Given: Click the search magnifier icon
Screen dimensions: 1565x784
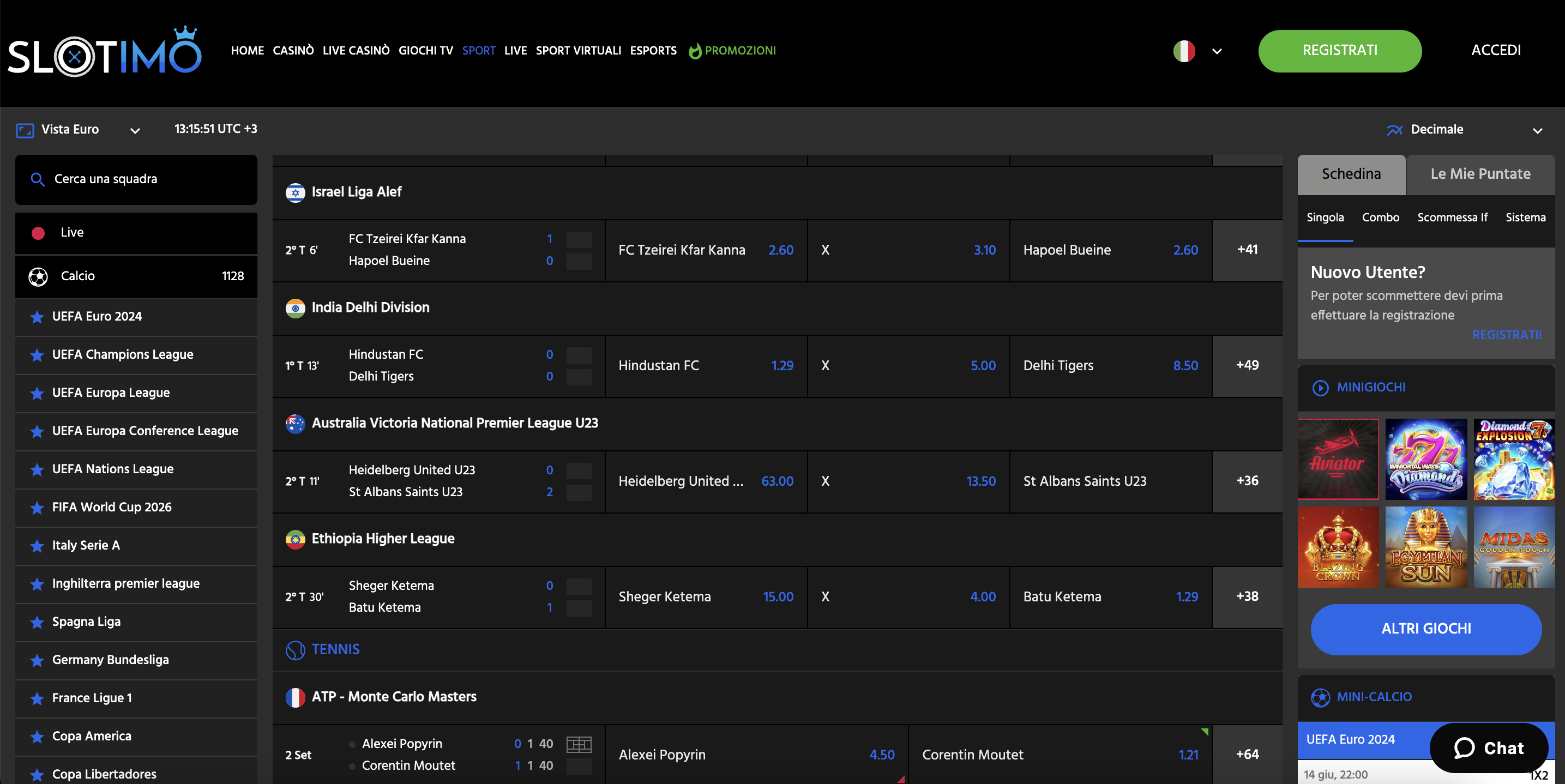Looking at the screenshot, I should click(38, 179).
